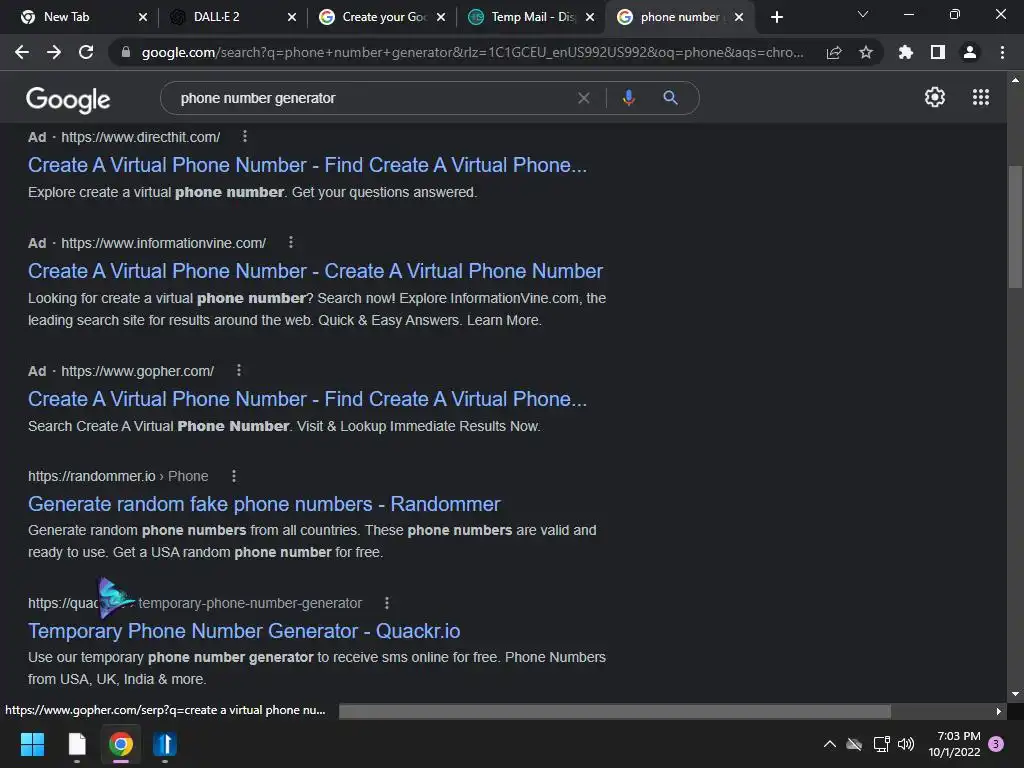Click the scroll right arrow
The image size is (1024, 768).
coord(999,711)
